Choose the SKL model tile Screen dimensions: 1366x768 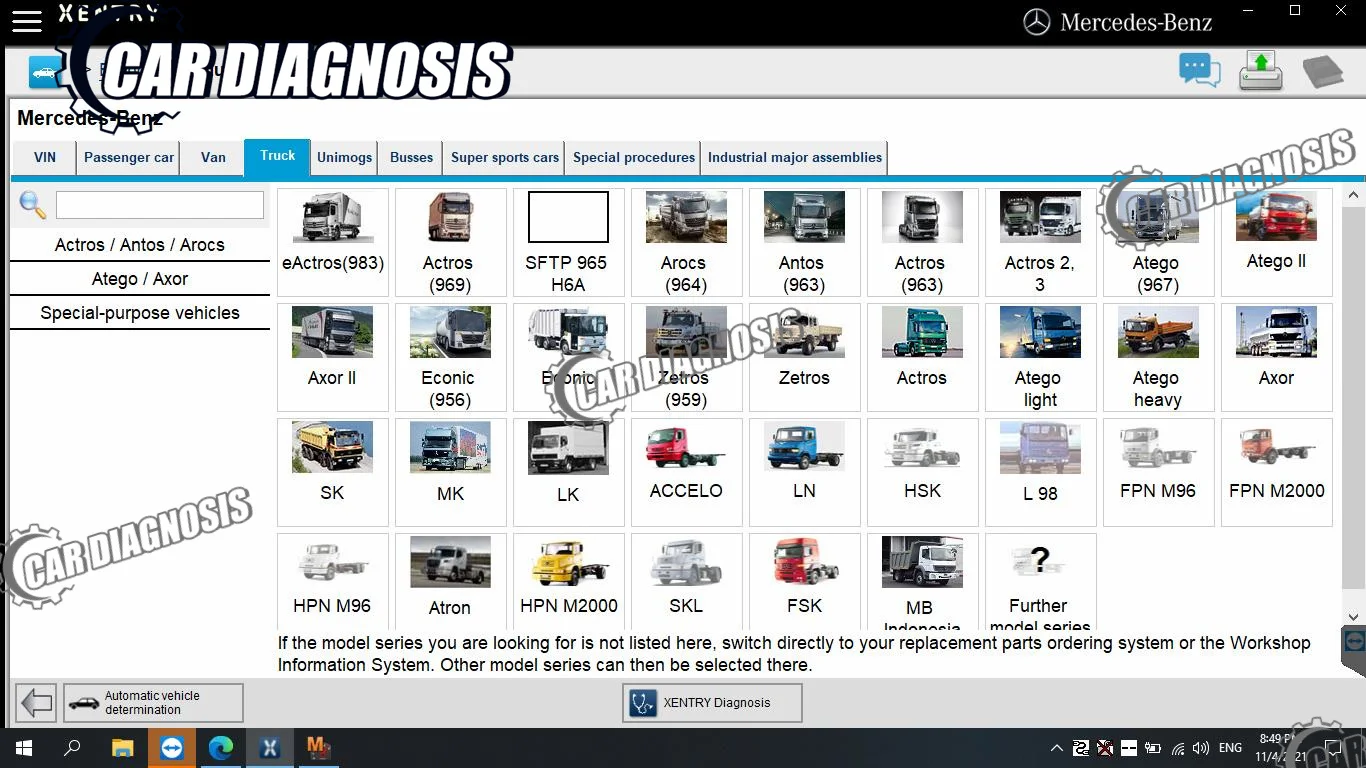point(687,582)
